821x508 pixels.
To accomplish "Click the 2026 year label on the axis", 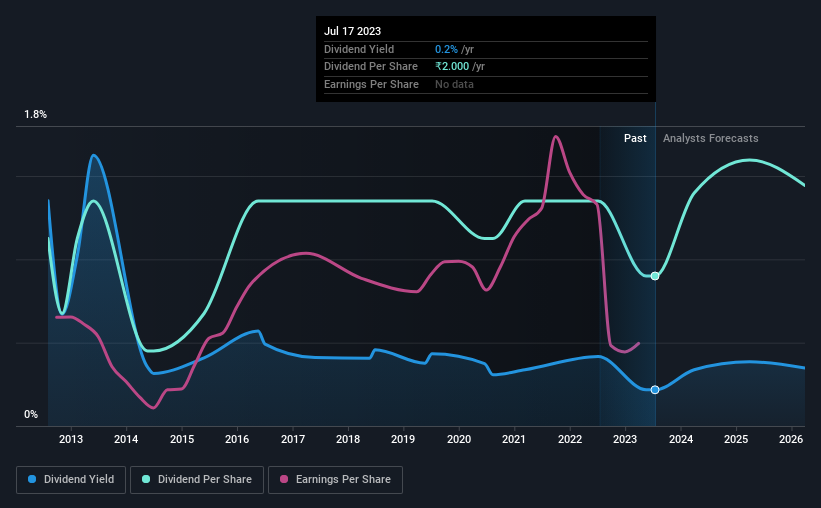I will click(x=791, y=439).
